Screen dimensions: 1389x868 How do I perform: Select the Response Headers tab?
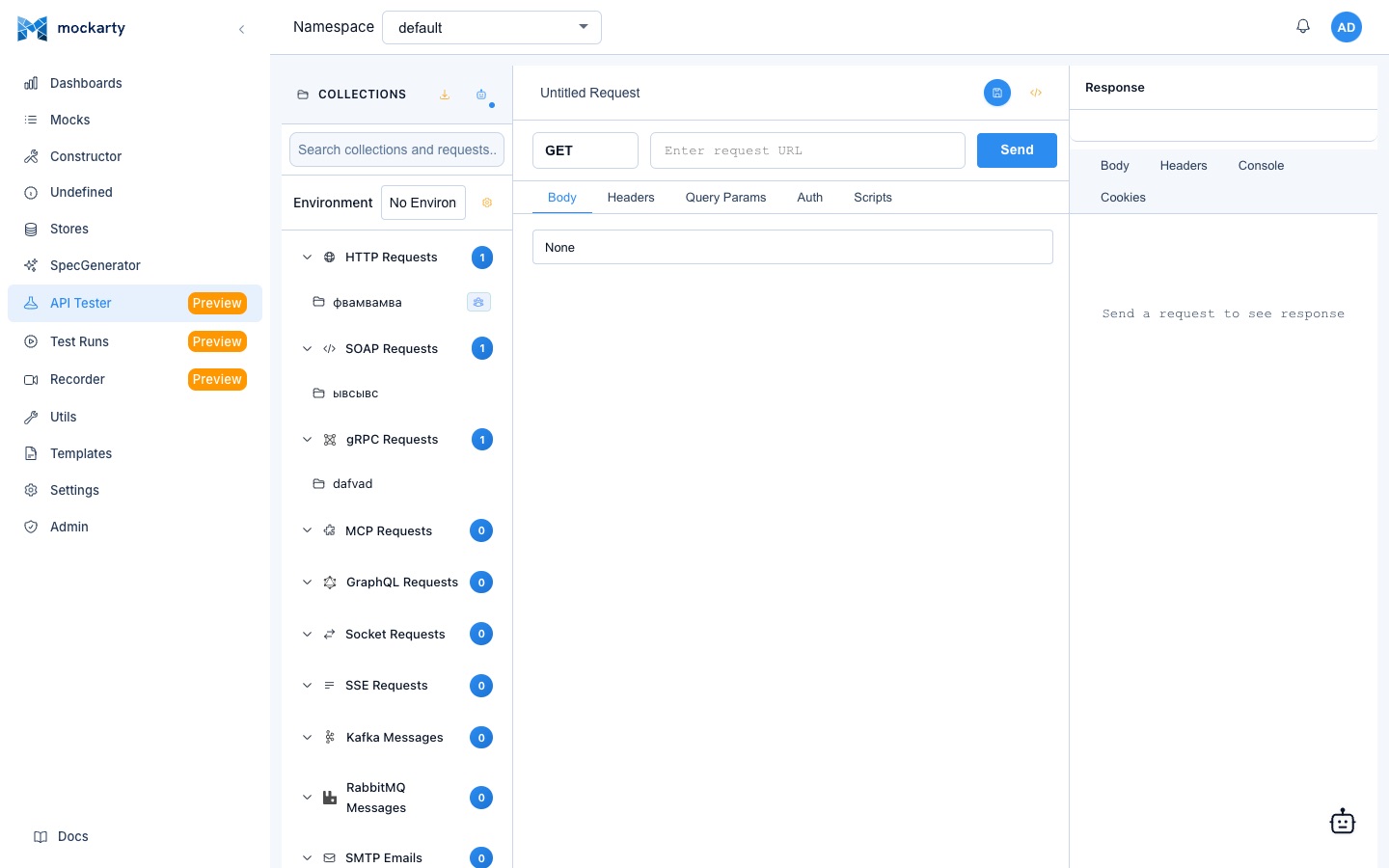click(x=1184, y=166)
